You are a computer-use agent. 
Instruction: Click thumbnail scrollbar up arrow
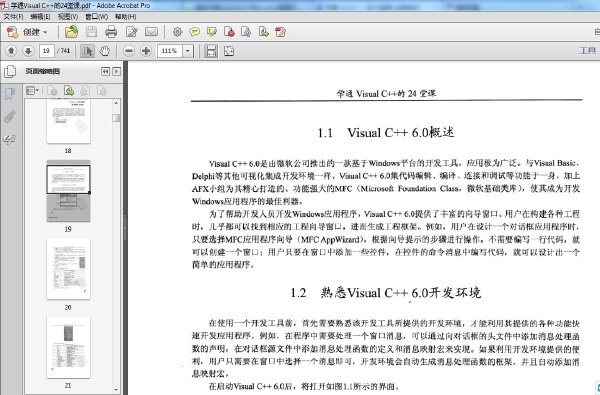pyautogui.click(x=116, y=103)
